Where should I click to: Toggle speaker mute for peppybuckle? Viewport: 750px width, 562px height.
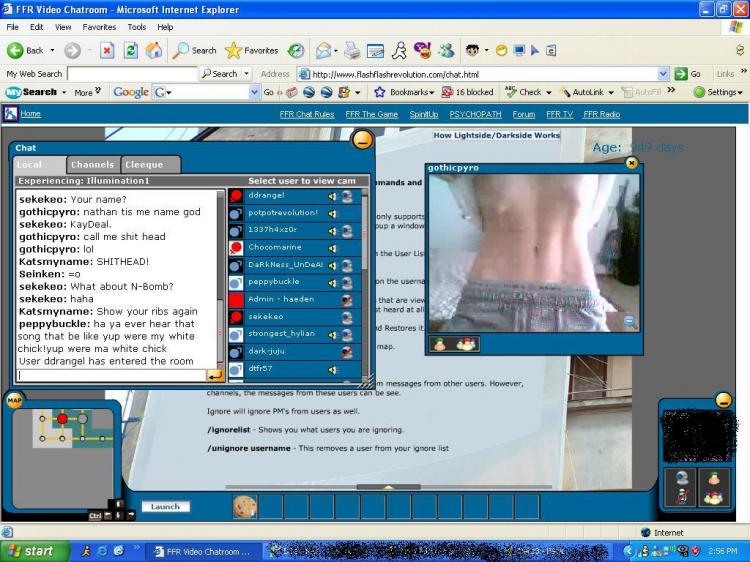pos(333,282)
